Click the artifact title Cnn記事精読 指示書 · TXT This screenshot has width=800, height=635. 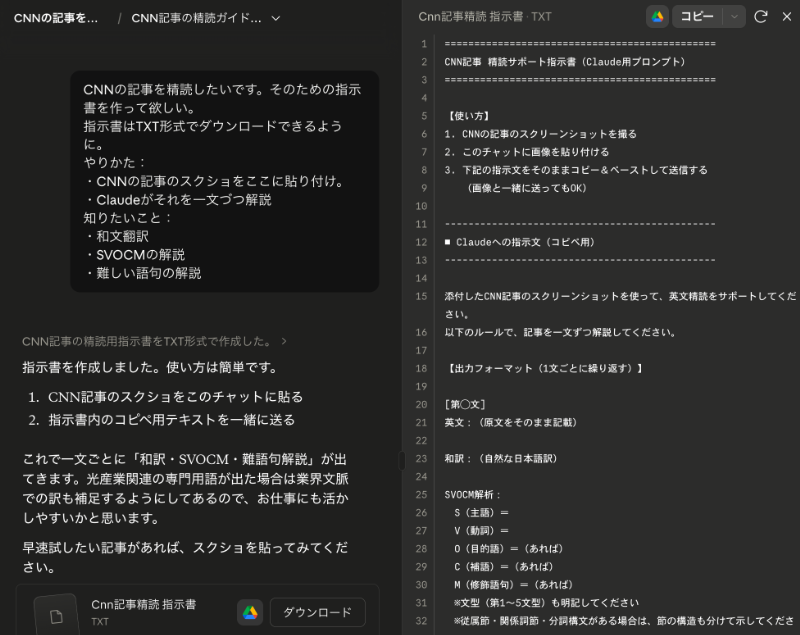coord(485,17)
